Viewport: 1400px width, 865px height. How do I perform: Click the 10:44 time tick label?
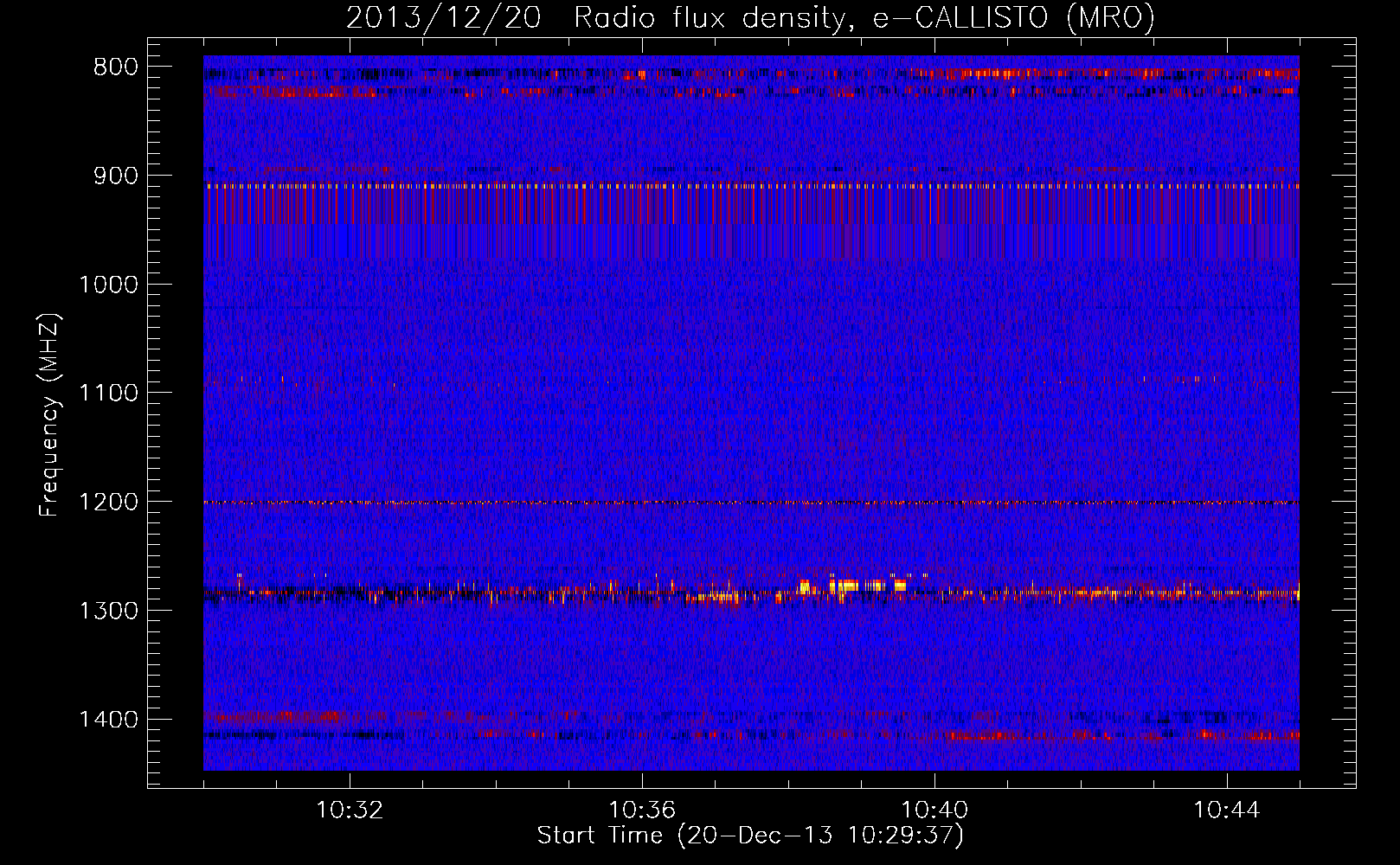coord(1227,811)
